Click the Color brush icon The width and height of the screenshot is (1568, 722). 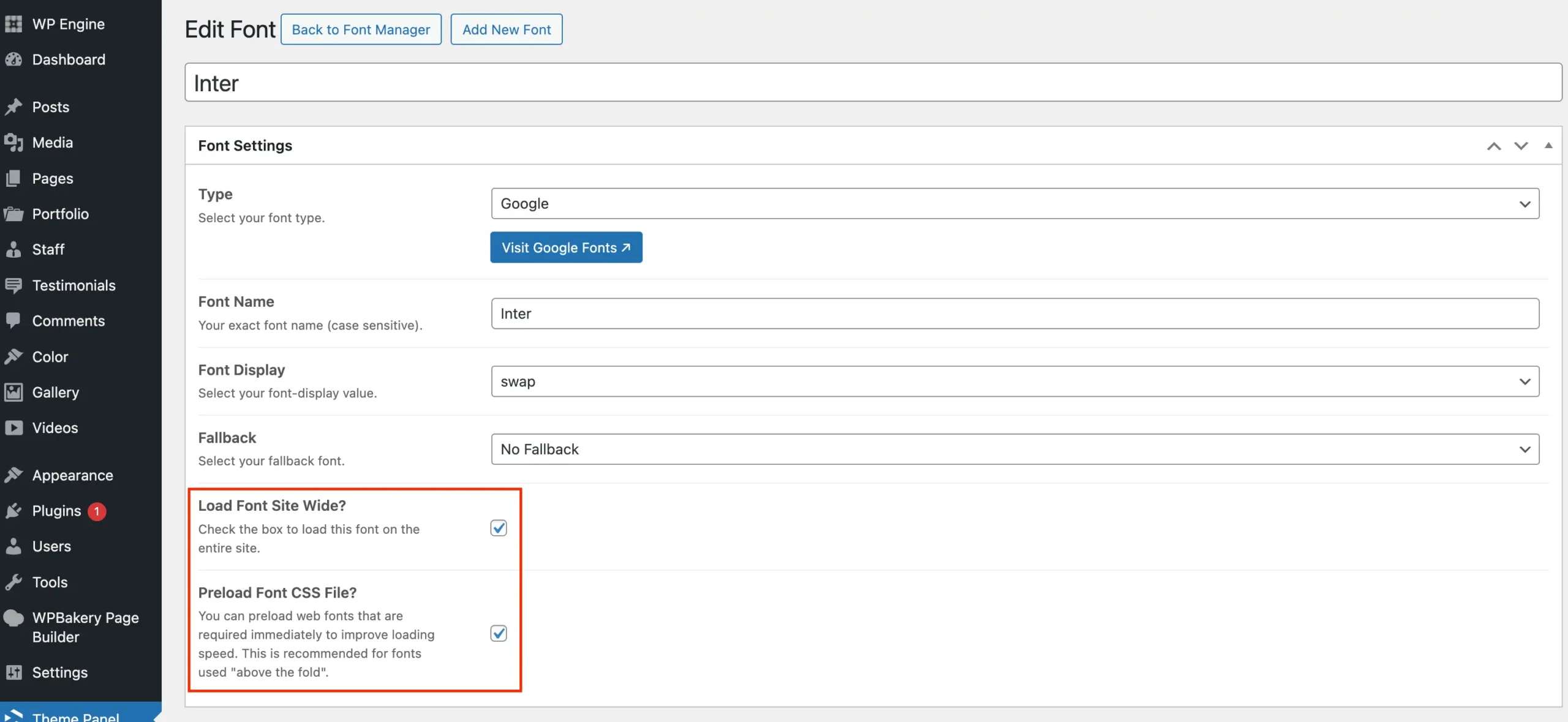click(x=13, y=356)
